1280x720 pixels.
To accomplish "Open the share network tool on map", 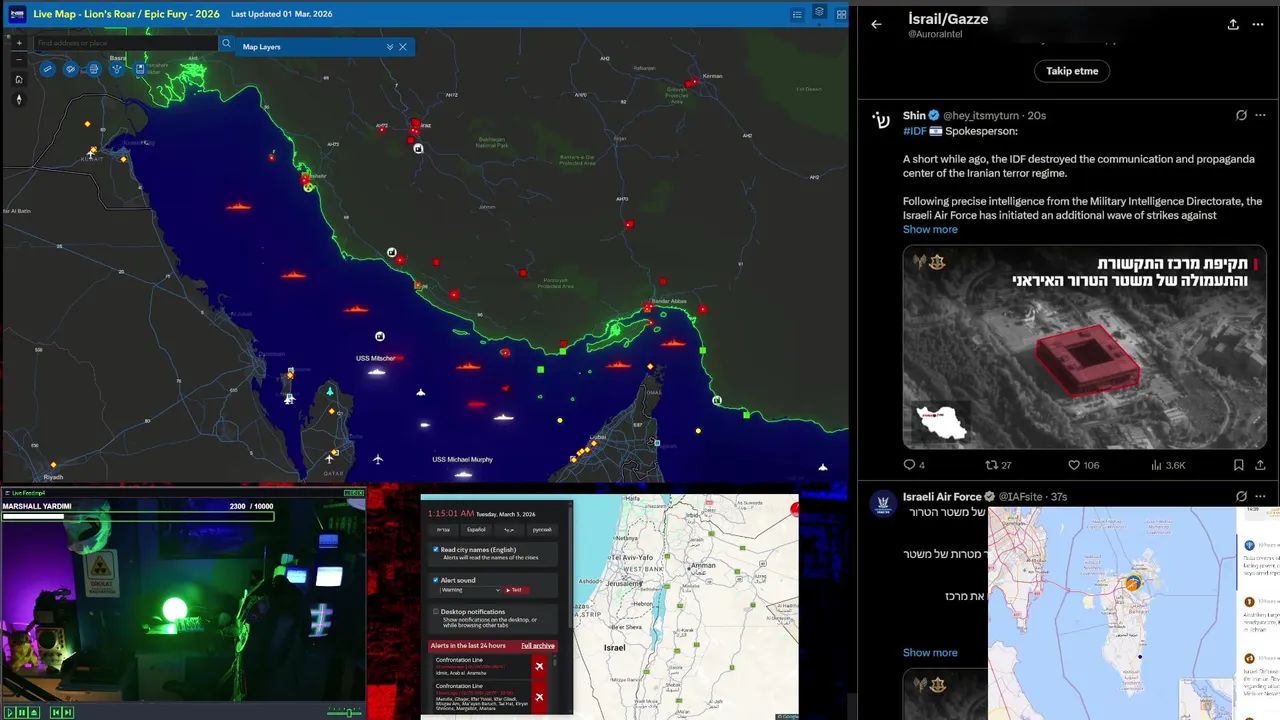I will pos(117,69).
